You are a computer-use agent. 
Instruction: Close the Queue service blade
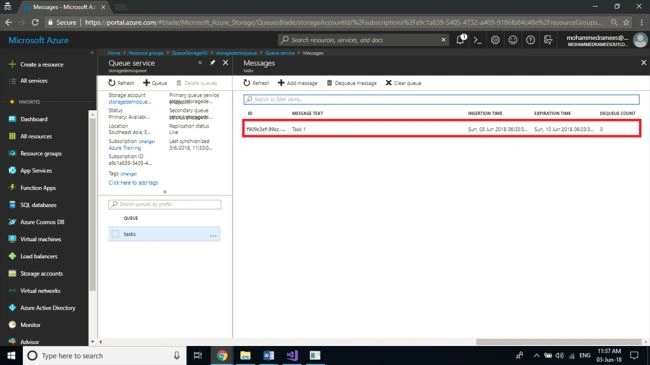225,63
